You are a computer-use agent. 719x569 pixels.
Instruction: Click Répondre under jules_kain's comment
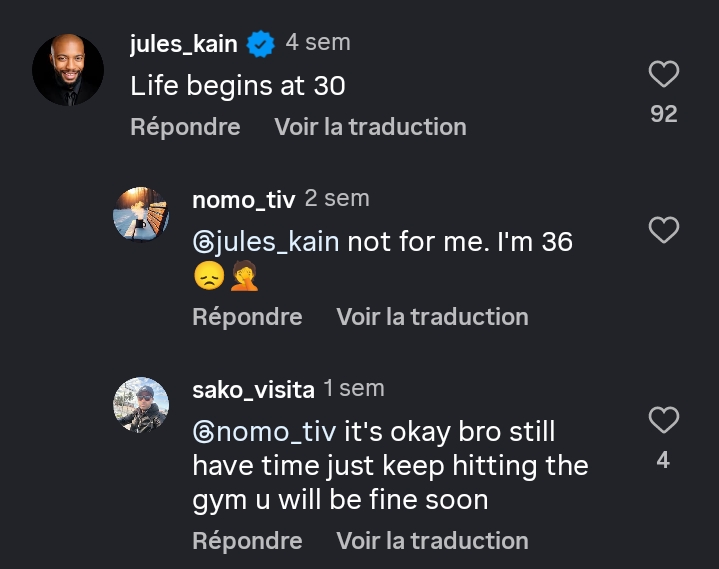pos(186,127)
